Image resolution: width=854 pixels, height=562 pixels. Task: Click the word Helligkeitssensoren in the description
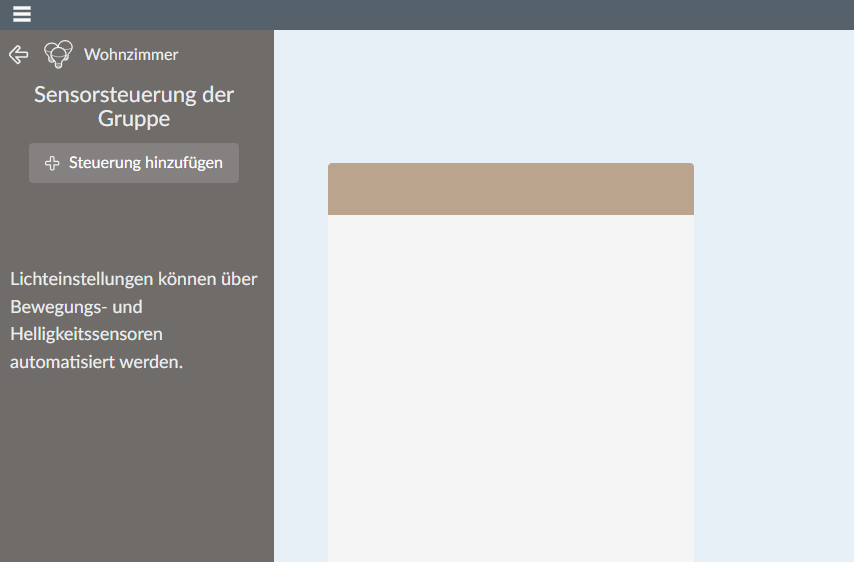point(86,334)
